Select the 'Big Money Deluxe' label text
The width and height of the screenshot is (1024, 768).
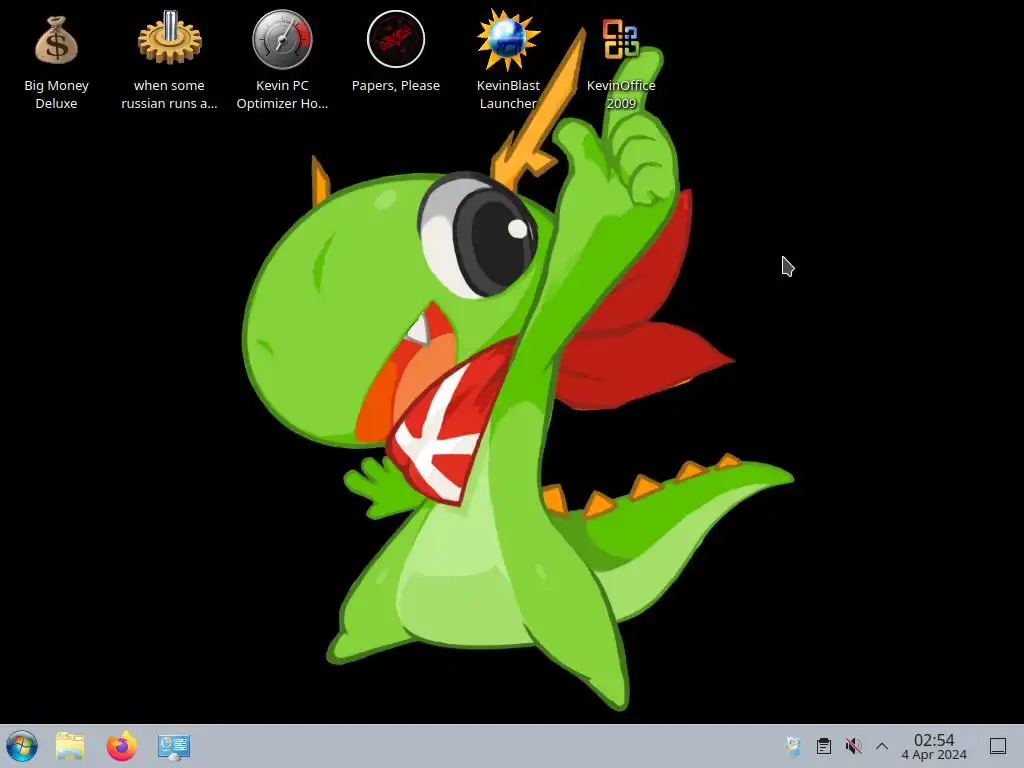point(56,94)
